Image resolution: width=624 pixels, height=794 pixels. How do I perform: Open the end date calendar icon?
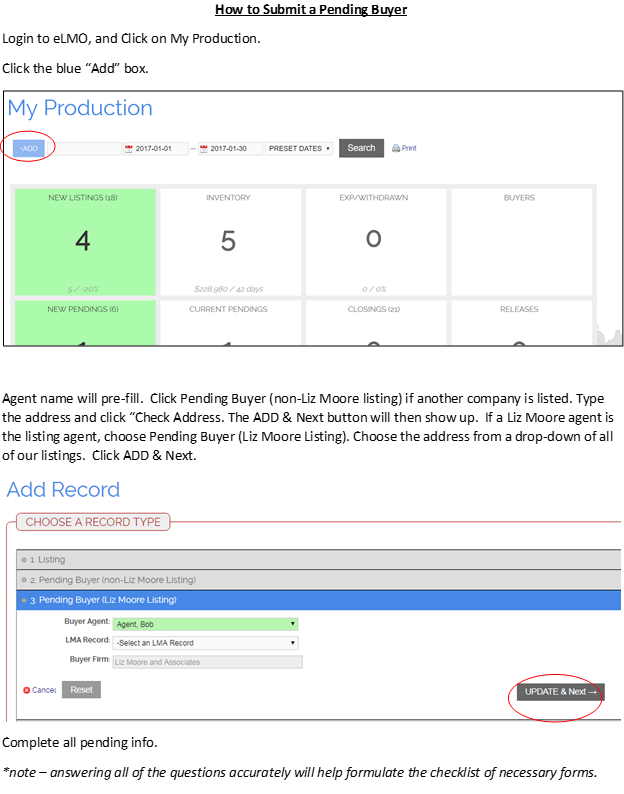click(x=204, y=149)
